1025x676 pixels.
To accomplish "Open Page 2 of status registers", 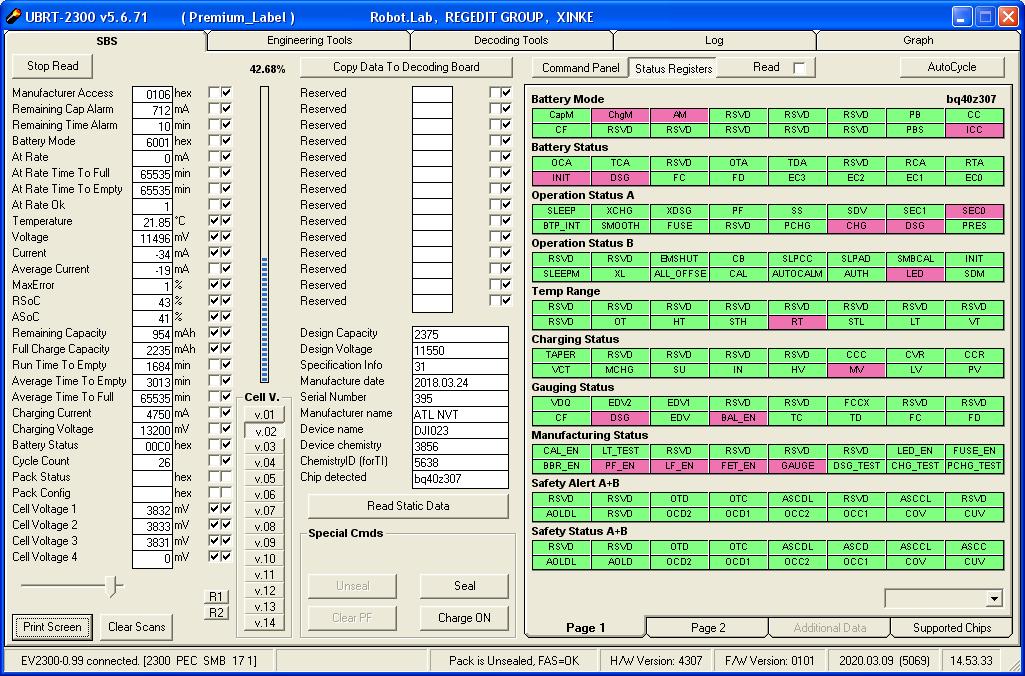I will pos(708,628).
